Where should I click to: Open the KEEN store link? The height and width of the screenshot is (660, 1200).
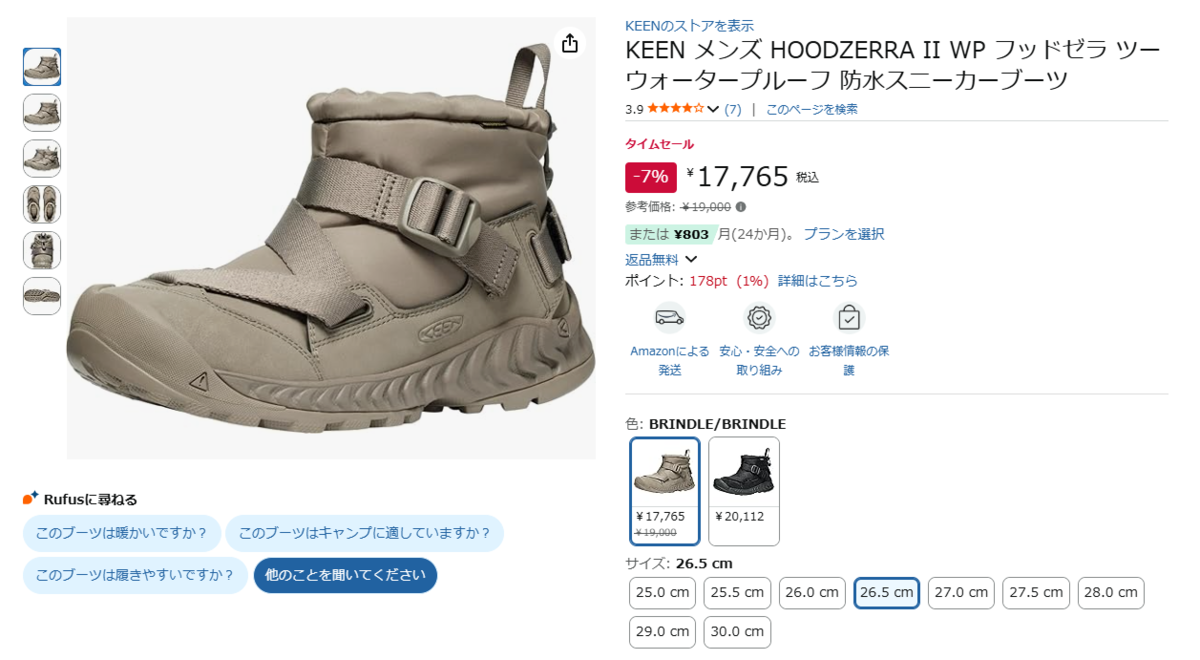(x=689, y=26)
